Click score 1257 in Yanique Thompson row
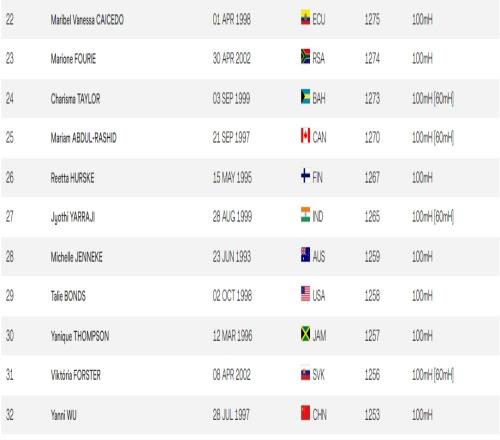Image resolution: width=500 pixels, height=440 pixels. coord(372,336)
